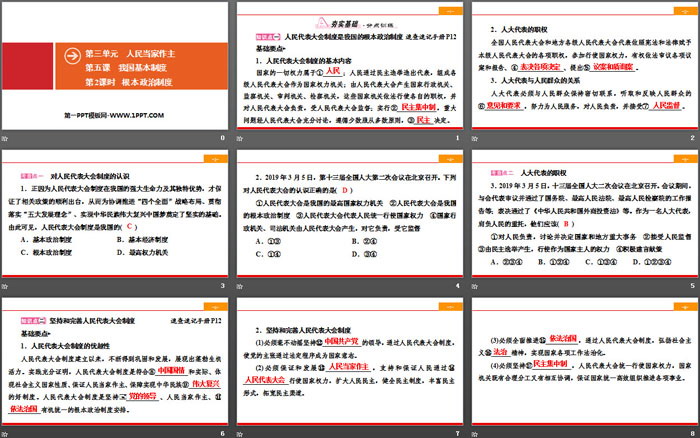The image size is (700, 438).
Task: Mark slide 2 with its star icon
Action: 475,138
